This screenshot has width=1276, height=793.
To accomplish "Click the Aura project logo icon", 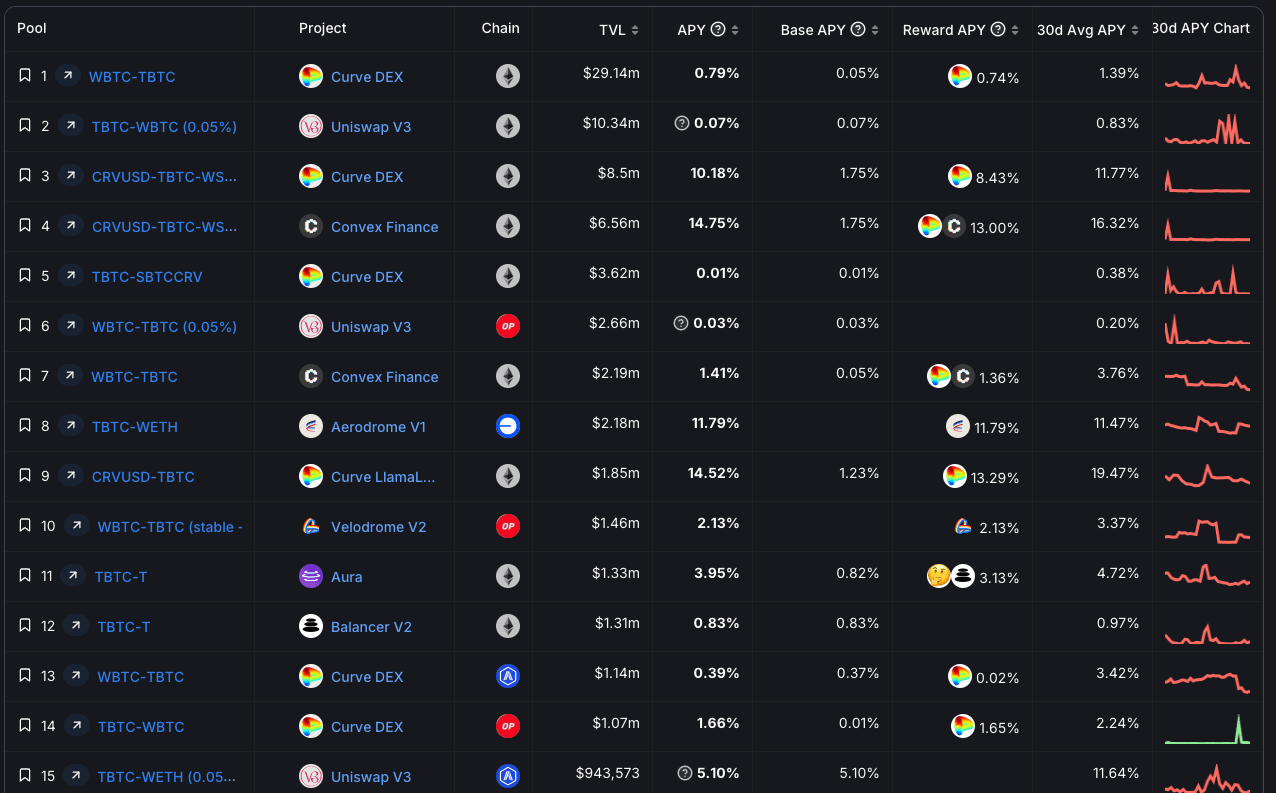I will point(311,576).
